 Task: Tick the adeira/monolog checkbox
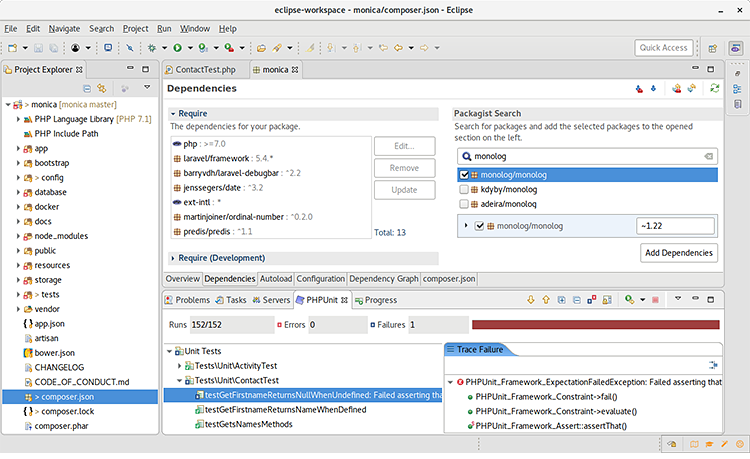click(464, 202)
